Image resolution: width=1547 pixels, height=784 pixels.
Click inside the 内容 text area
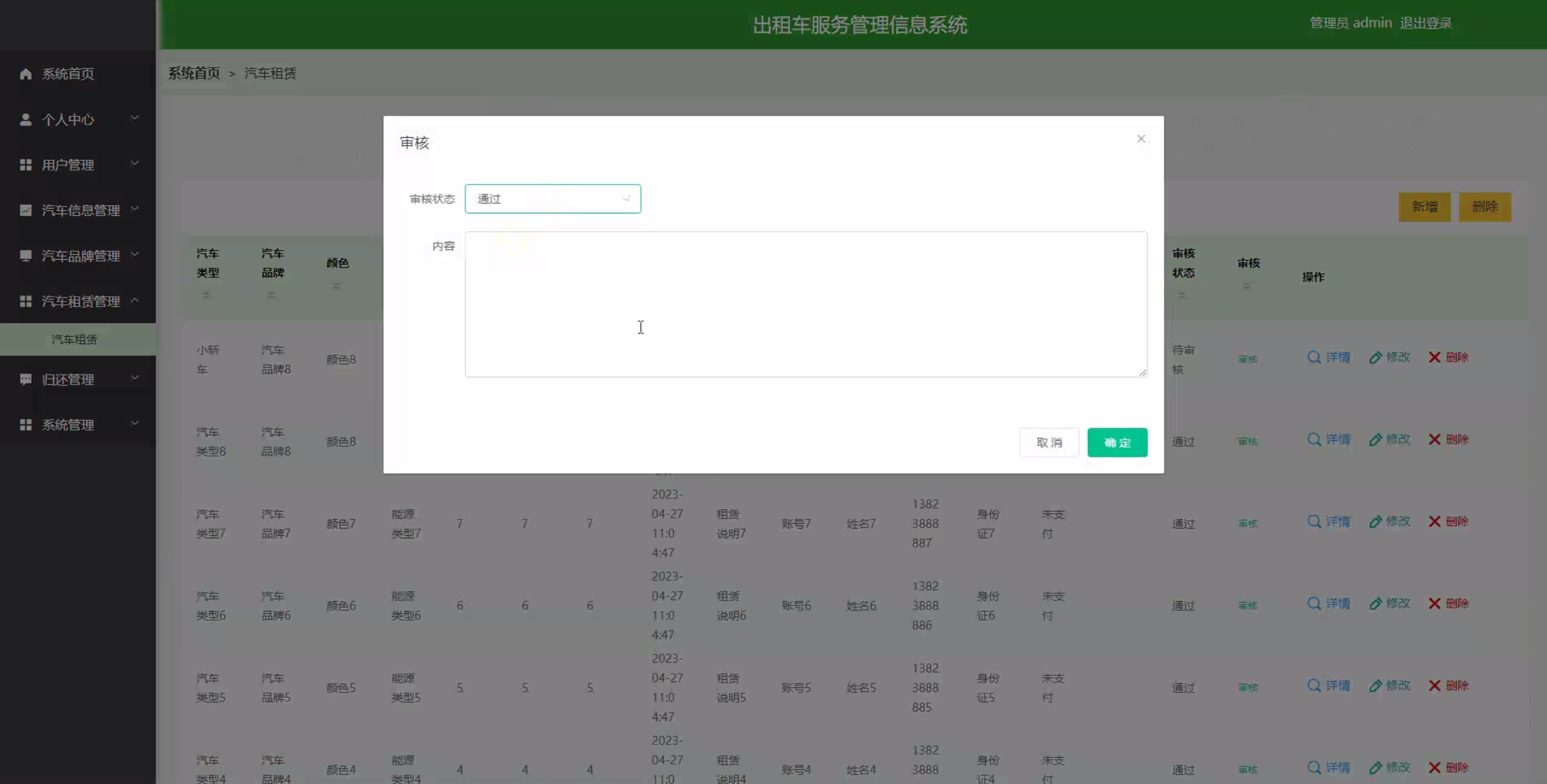click(805, 304)
